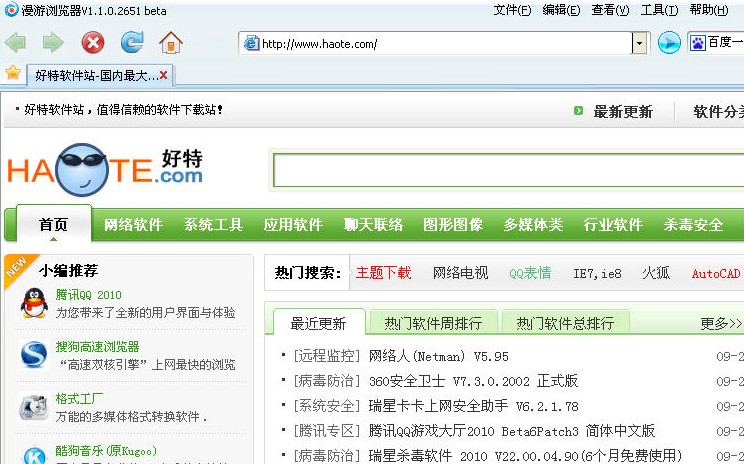Open favorites with the star icon

[13, 73]
